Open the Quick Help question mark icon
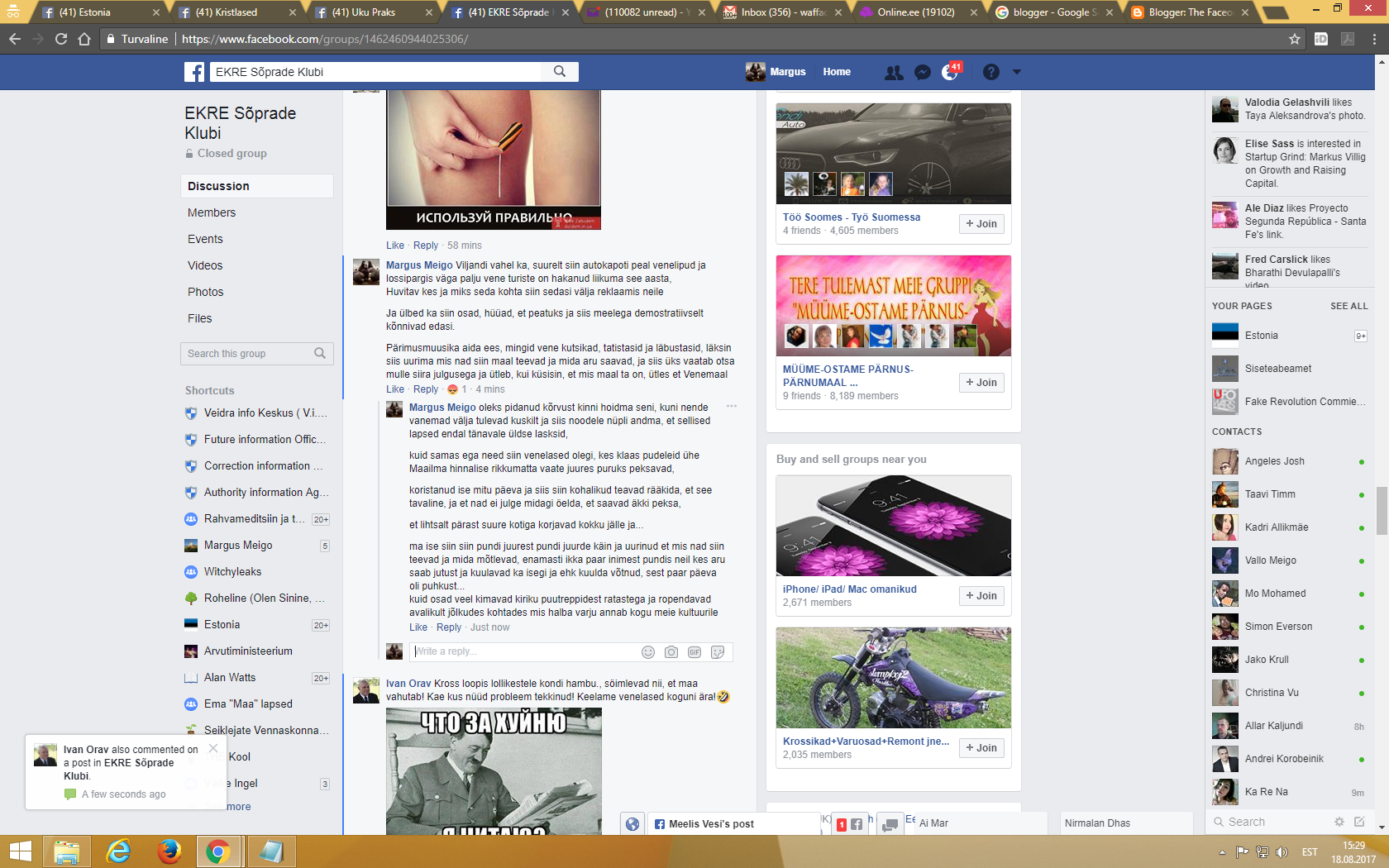The height and width of the screenshot is (868, 1389). (991, 73)
